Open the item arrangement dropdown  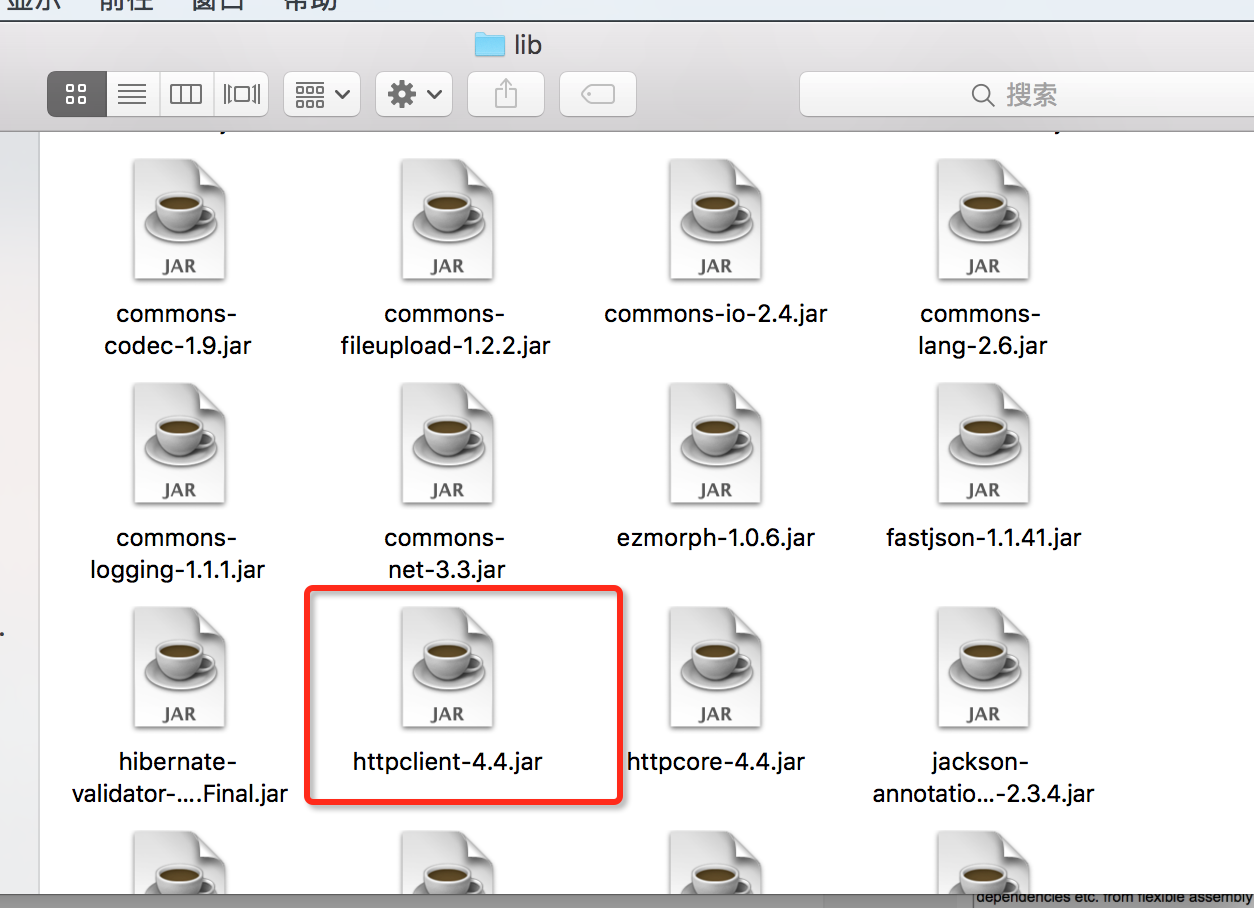click(322, 95)
